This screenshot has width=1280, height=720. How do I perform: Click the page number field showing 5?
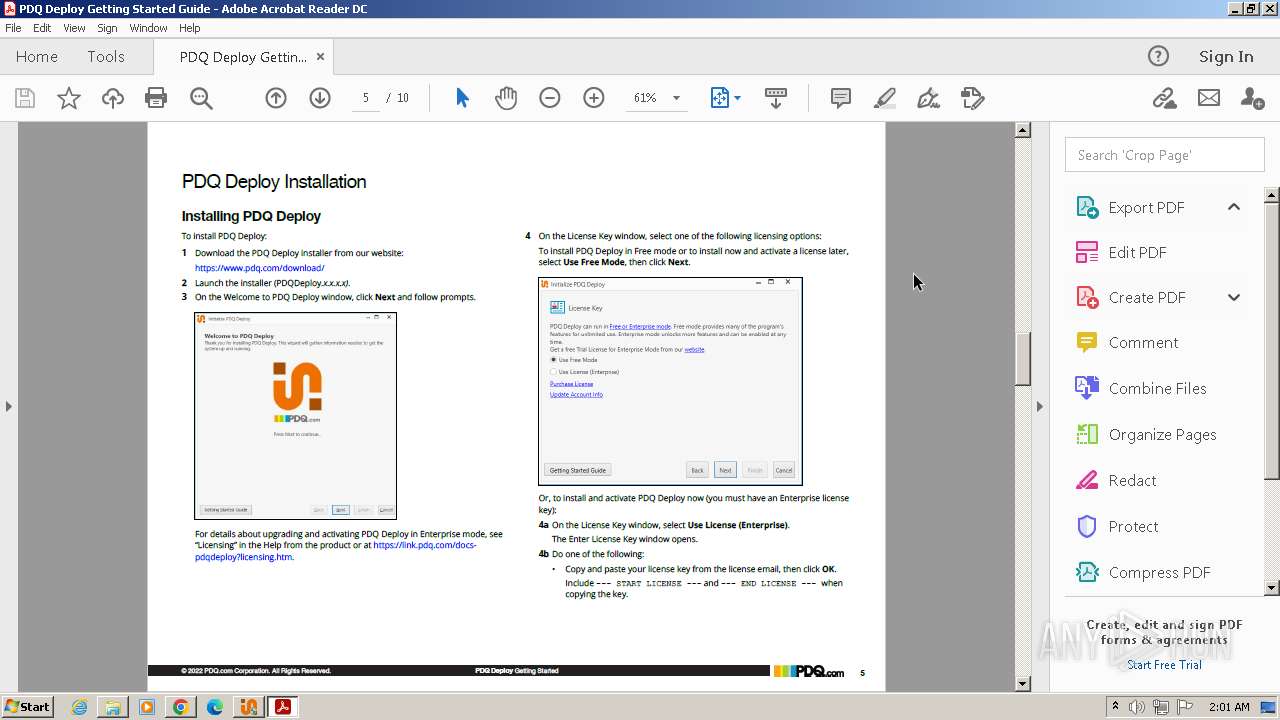tap(365, 98)
